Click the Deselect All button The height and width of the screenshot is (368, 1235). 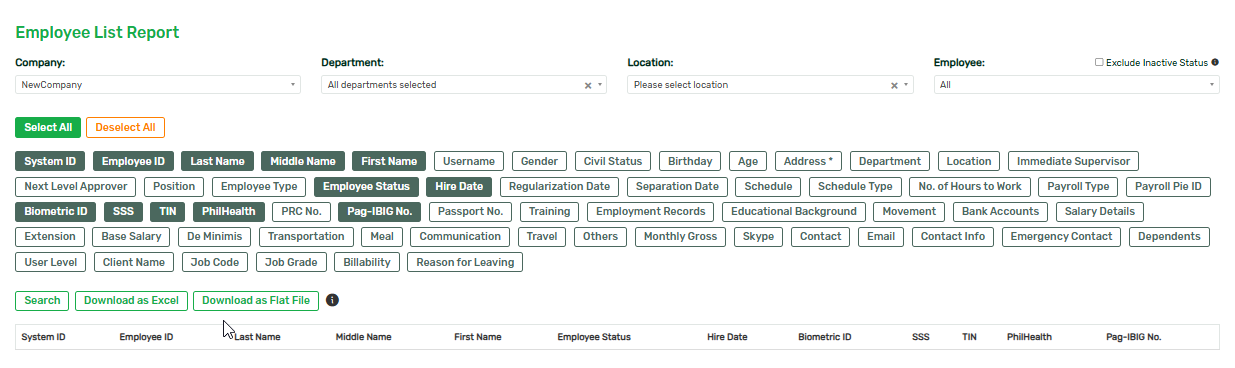click(125, 128)
